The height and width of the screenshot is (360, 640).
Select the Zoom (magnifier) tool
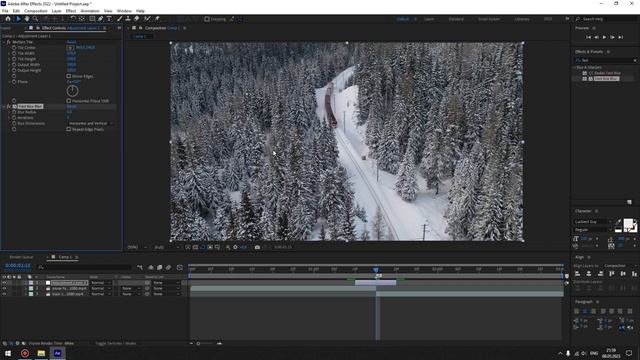pos(36,19)
